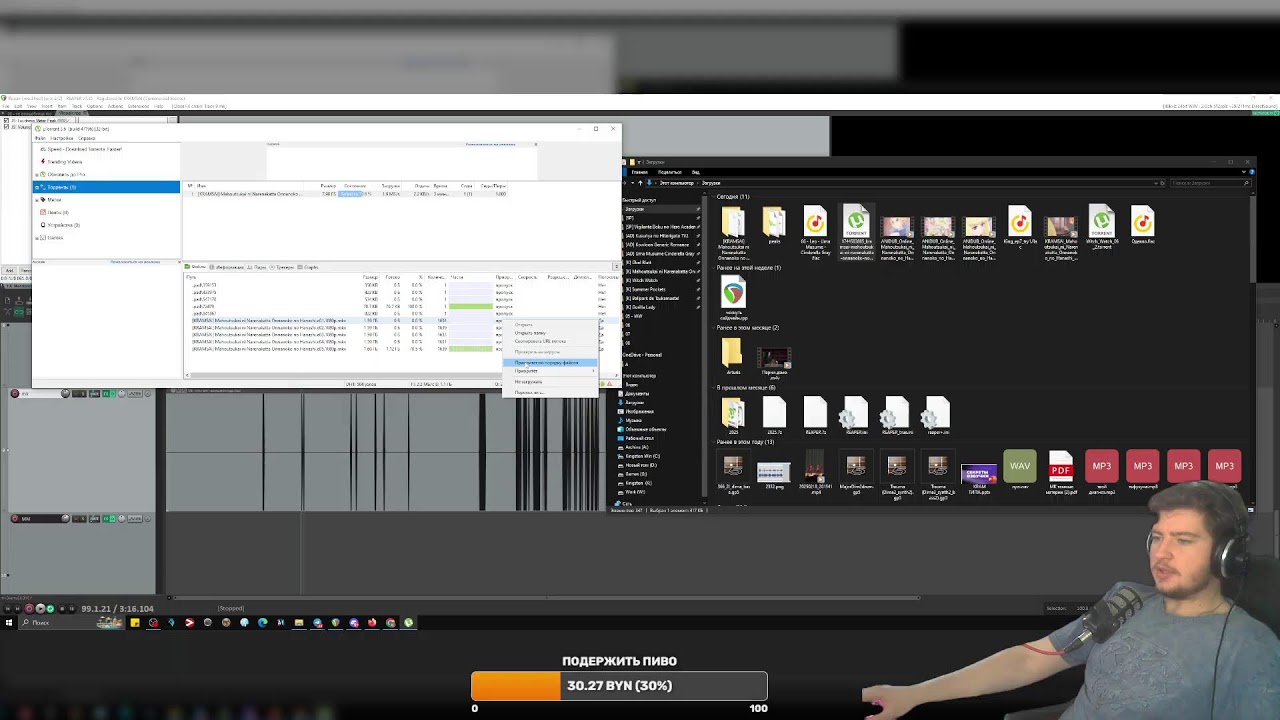Screen dimensions: 1280x720
Task: Click REAPER's play button in transport
Action: [x=40, y=608]
